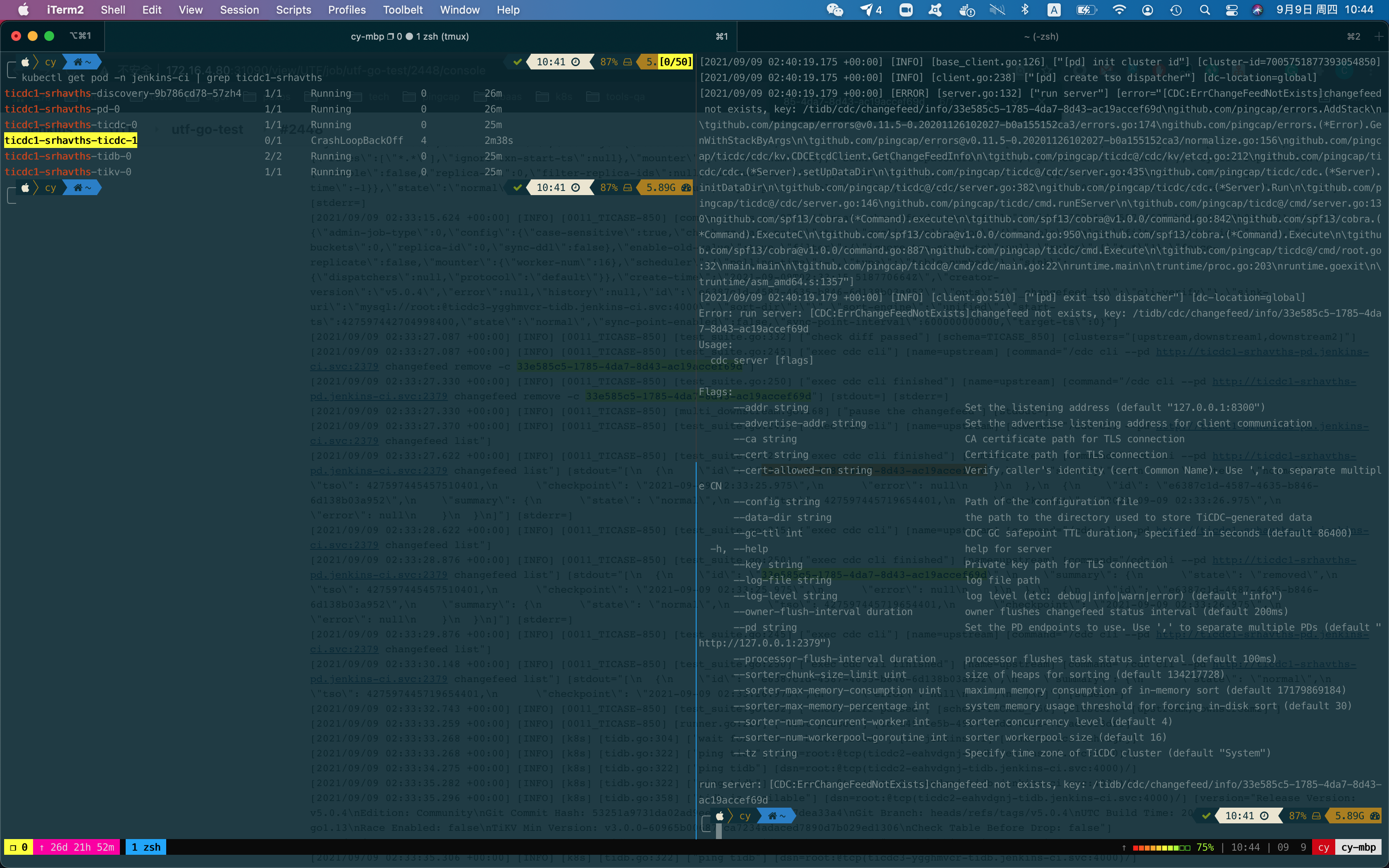The height and width of the screenshot is (868, 1389).
Task: Open the Profiles menu
Action: coord(347,10)
